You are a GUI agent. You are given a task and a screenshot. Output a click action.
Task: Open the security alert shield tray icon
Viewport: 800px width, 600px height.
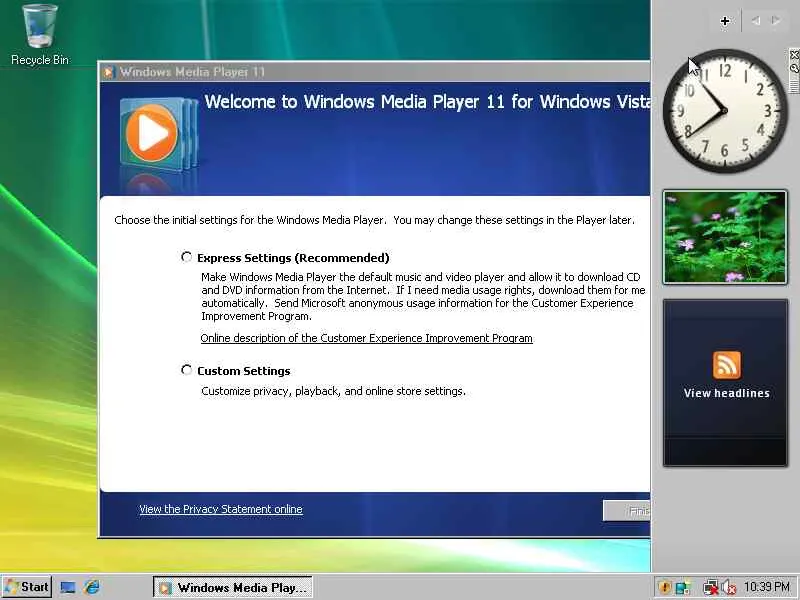click(664, 588)
